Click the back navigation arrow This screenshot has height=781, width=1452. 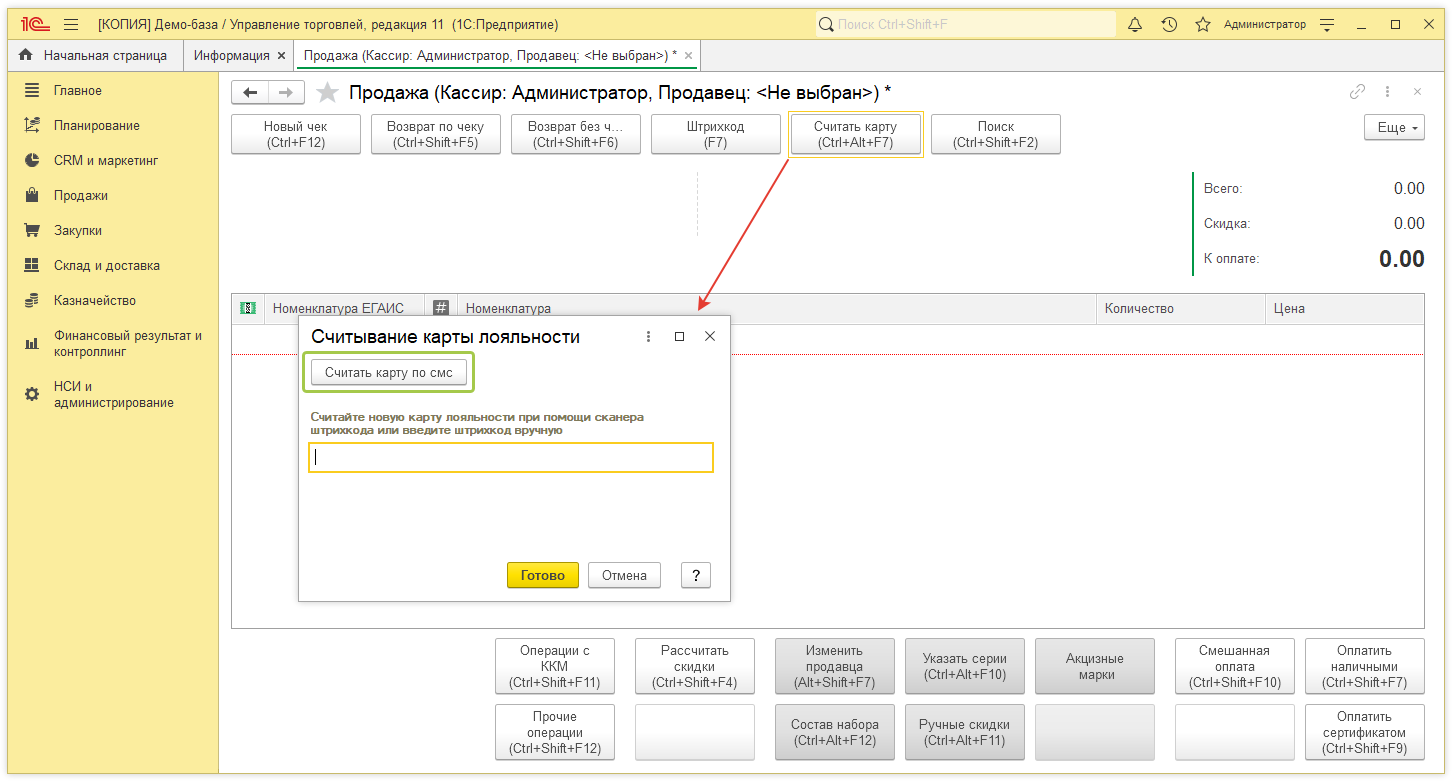coord(250,93)
